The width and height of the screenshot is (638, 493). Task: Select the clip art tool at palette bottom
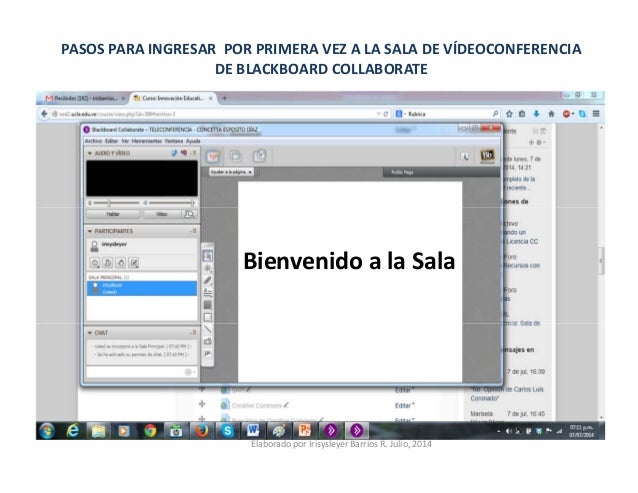[208, 353]
